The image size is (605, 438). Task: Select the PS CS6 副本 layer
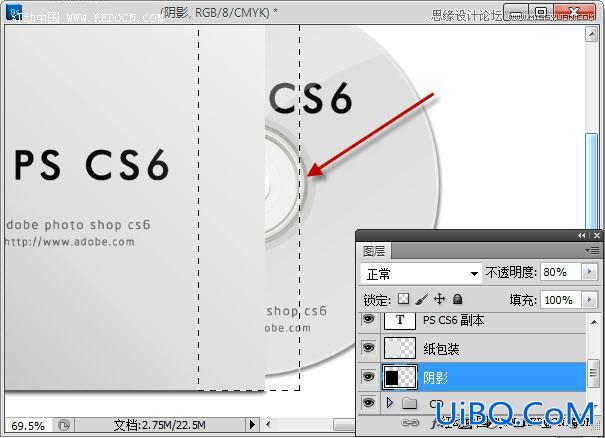tap(471, 320)
